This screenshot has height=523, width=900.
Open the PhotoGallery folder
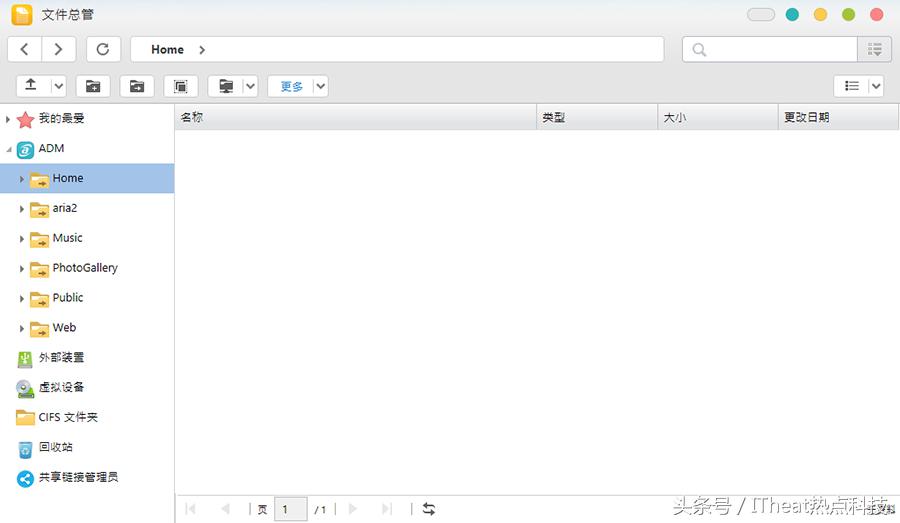point(74,268)
